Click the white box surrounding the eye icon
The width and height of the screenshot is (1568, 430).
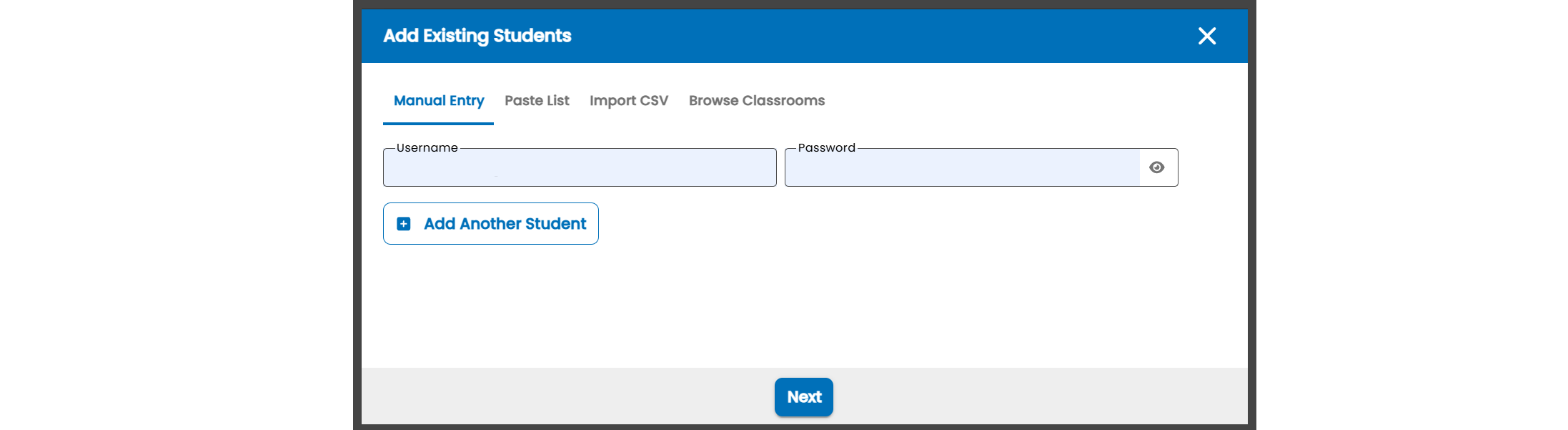point(1158,167)
